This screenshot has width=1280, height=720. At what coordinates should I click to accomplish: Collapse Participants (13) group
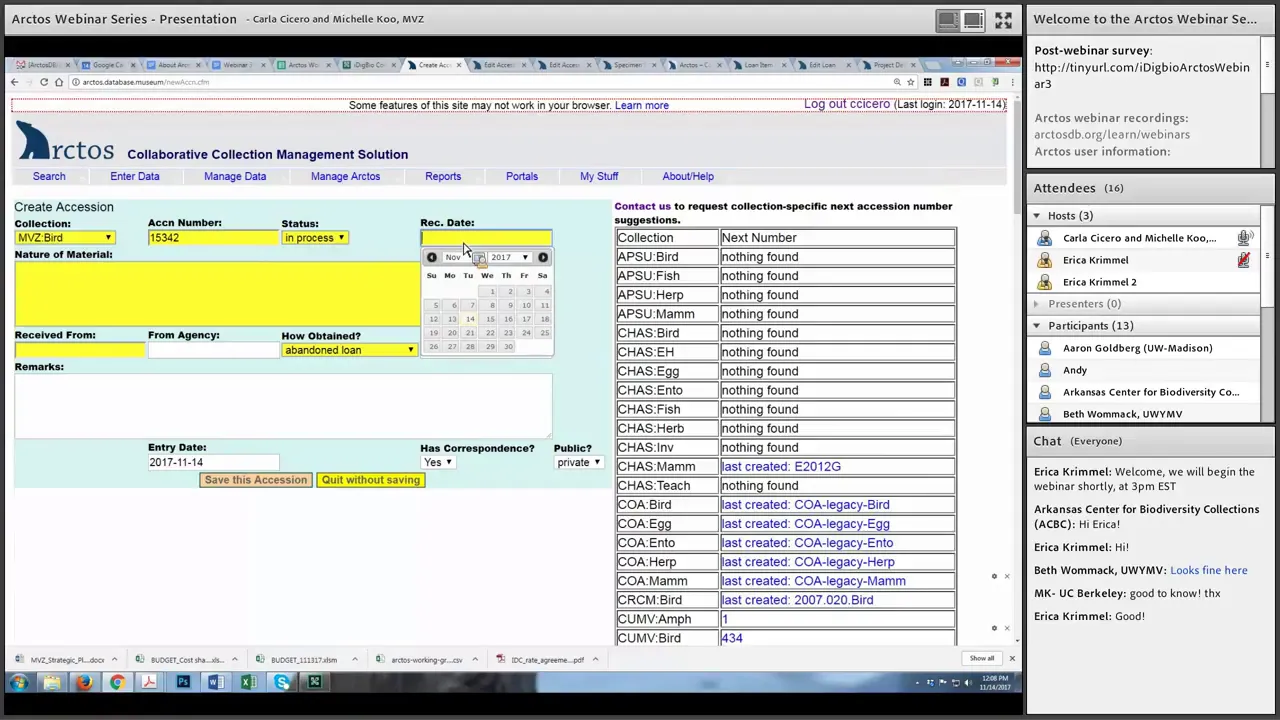coord(1036,326)
